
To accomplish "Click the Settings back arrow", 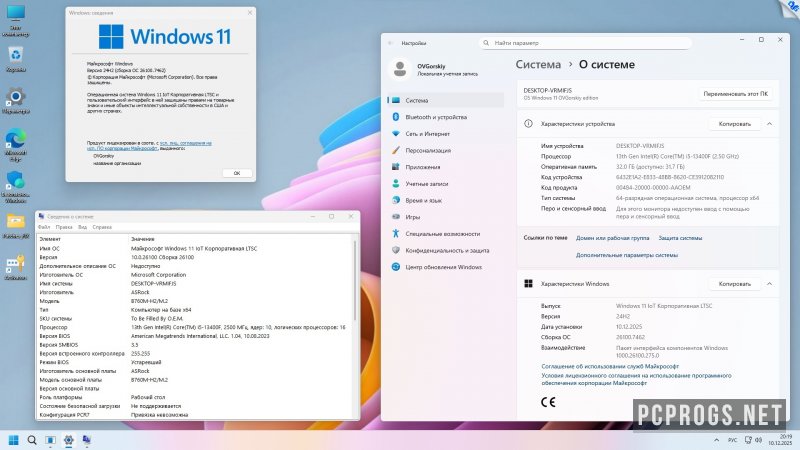I will 390,43.
